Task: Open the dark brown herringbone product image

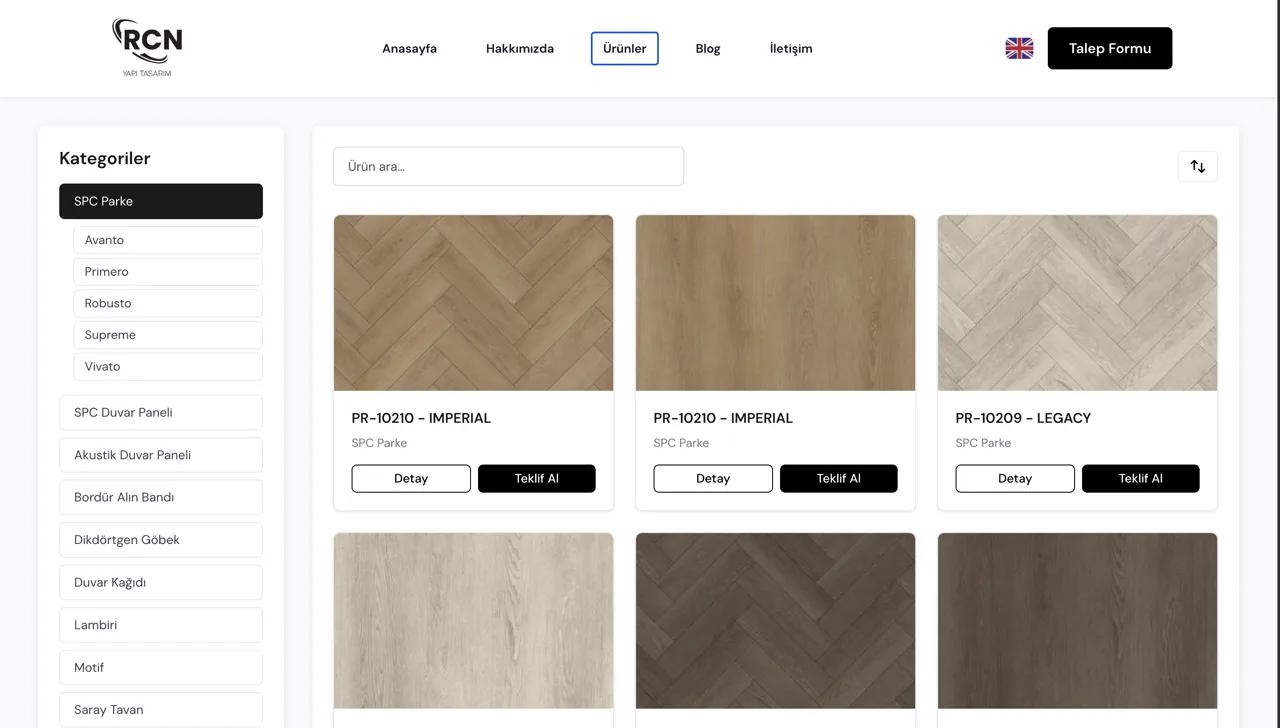Action: click(x=776, y=621)
